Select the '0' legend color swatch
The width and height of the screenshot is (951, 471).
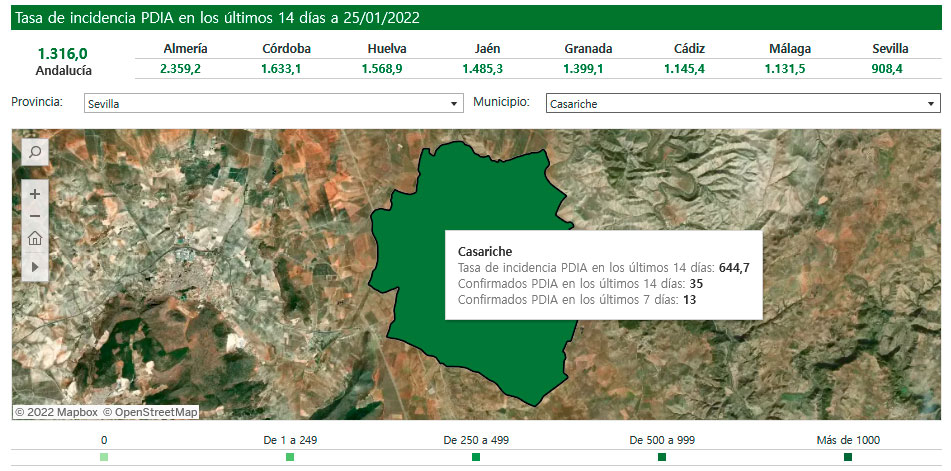(104, 457)
